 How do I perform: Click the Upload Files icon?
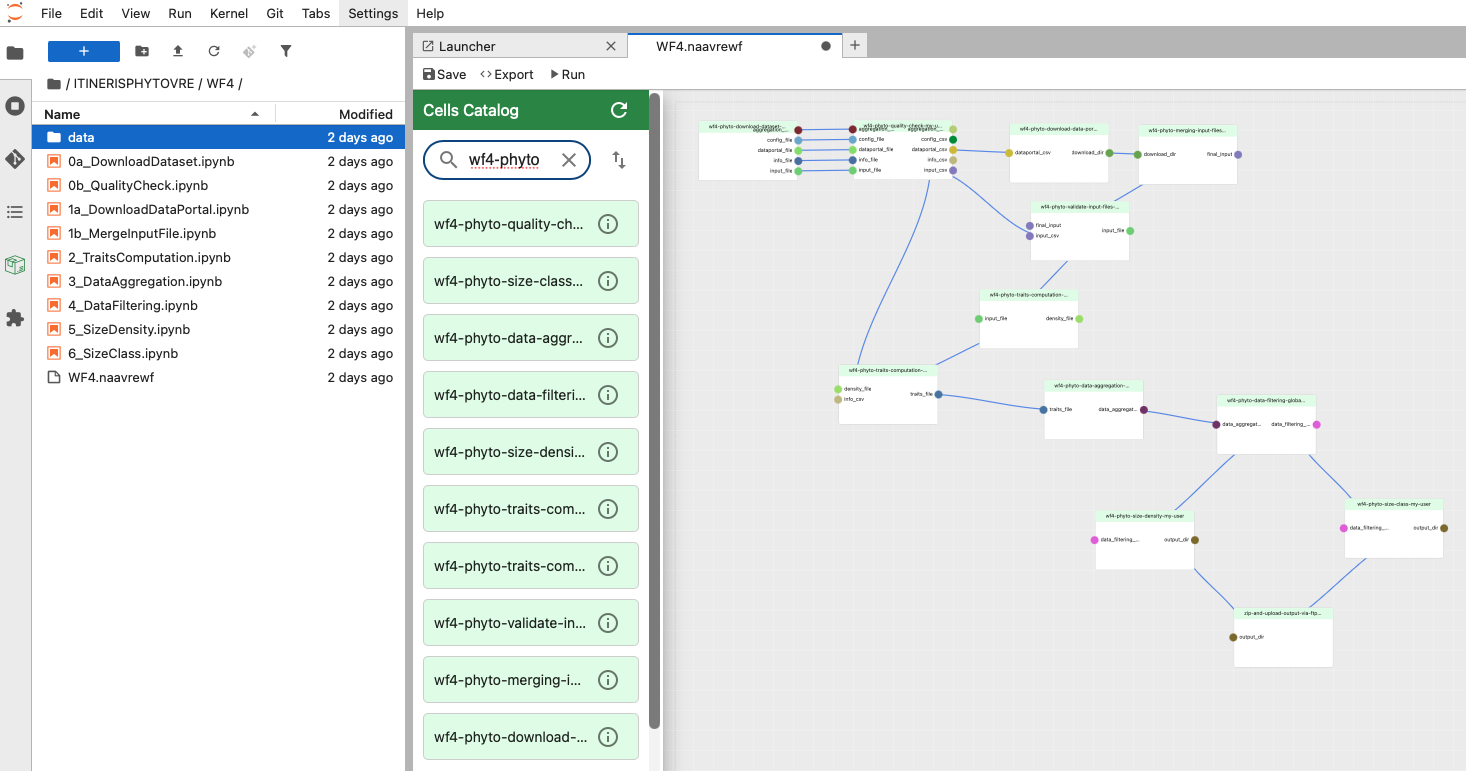pos(178,51)
